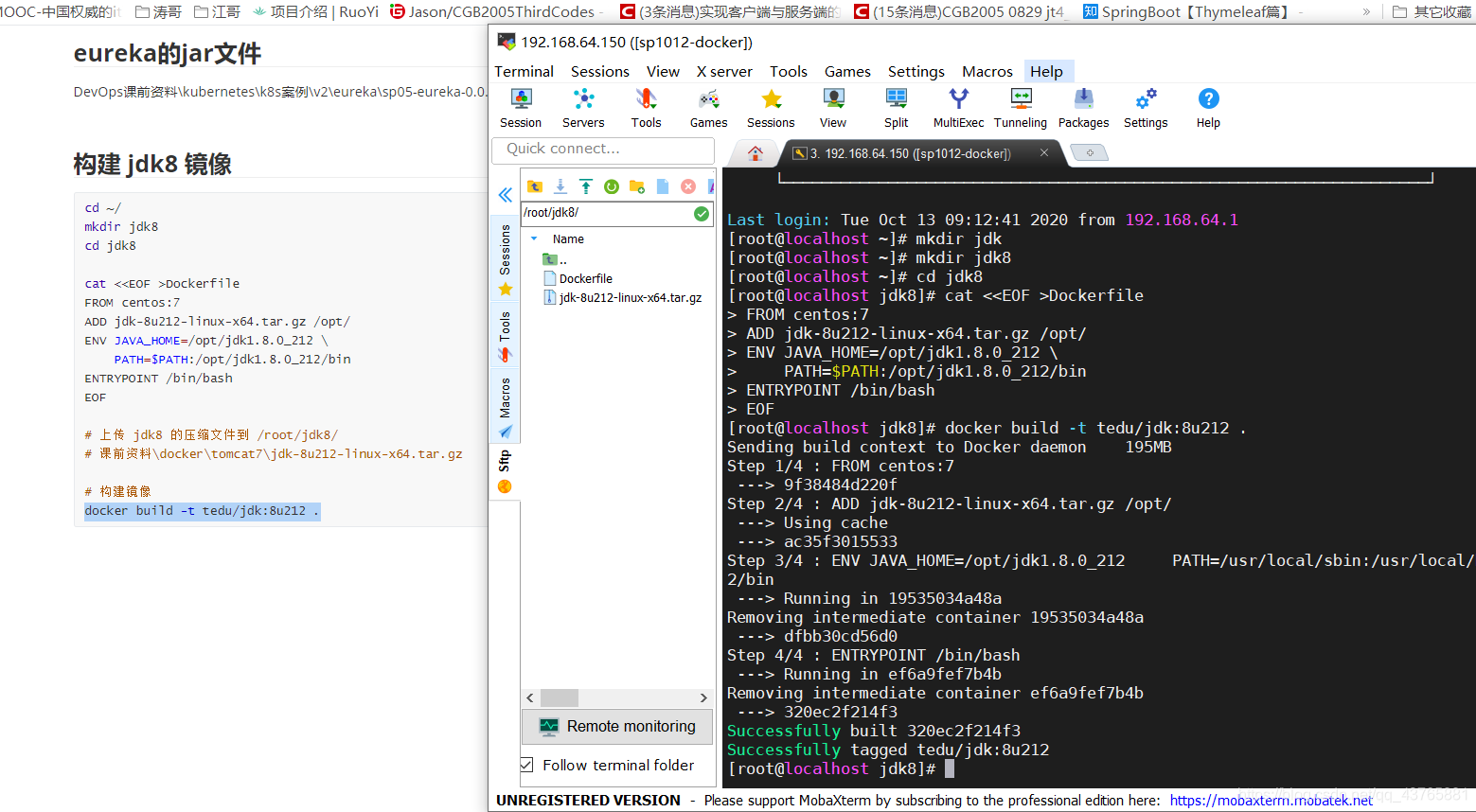This screenshot has height=812, width=1476.
Task: Open the Session toolbar button
Action: 521,109
